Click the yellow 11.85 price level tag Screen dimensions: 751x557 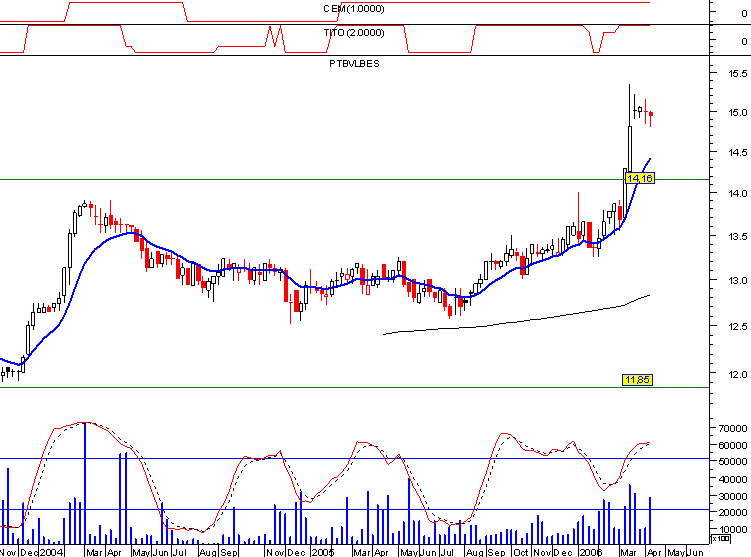click(637, 380)
